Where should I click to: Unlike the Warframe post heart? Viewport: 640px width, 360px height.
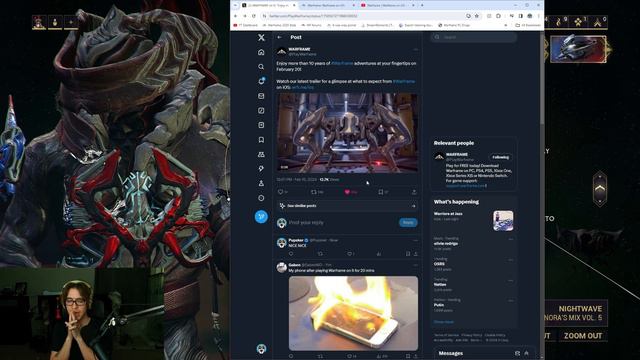(347, 191)
